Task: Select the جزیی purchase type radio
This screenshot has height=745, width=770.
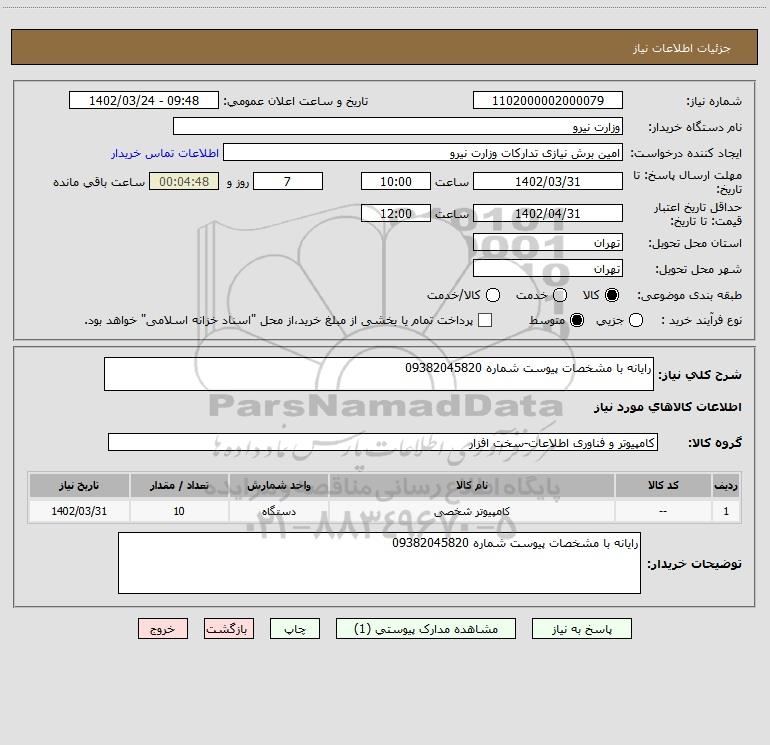Action: tap(636, 320)
